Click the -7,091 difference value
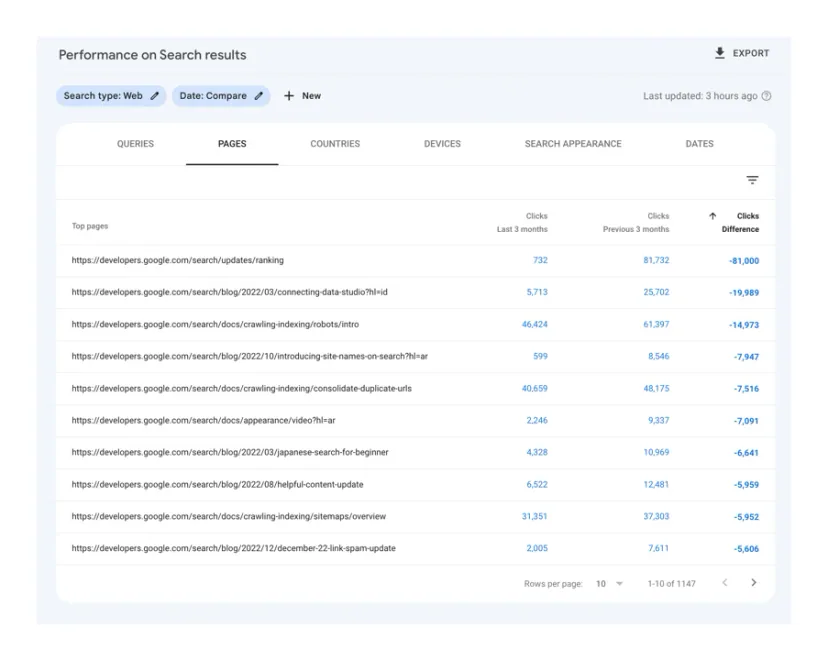The height and width of the screenshot is (661, 828). (746, 421)
